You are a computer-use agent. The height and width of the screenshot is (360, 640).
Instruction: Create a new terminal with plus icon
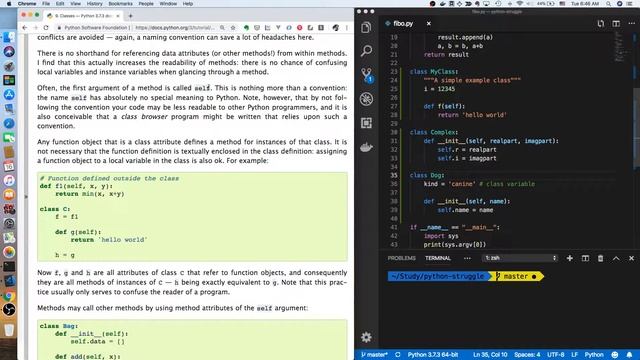569,258
